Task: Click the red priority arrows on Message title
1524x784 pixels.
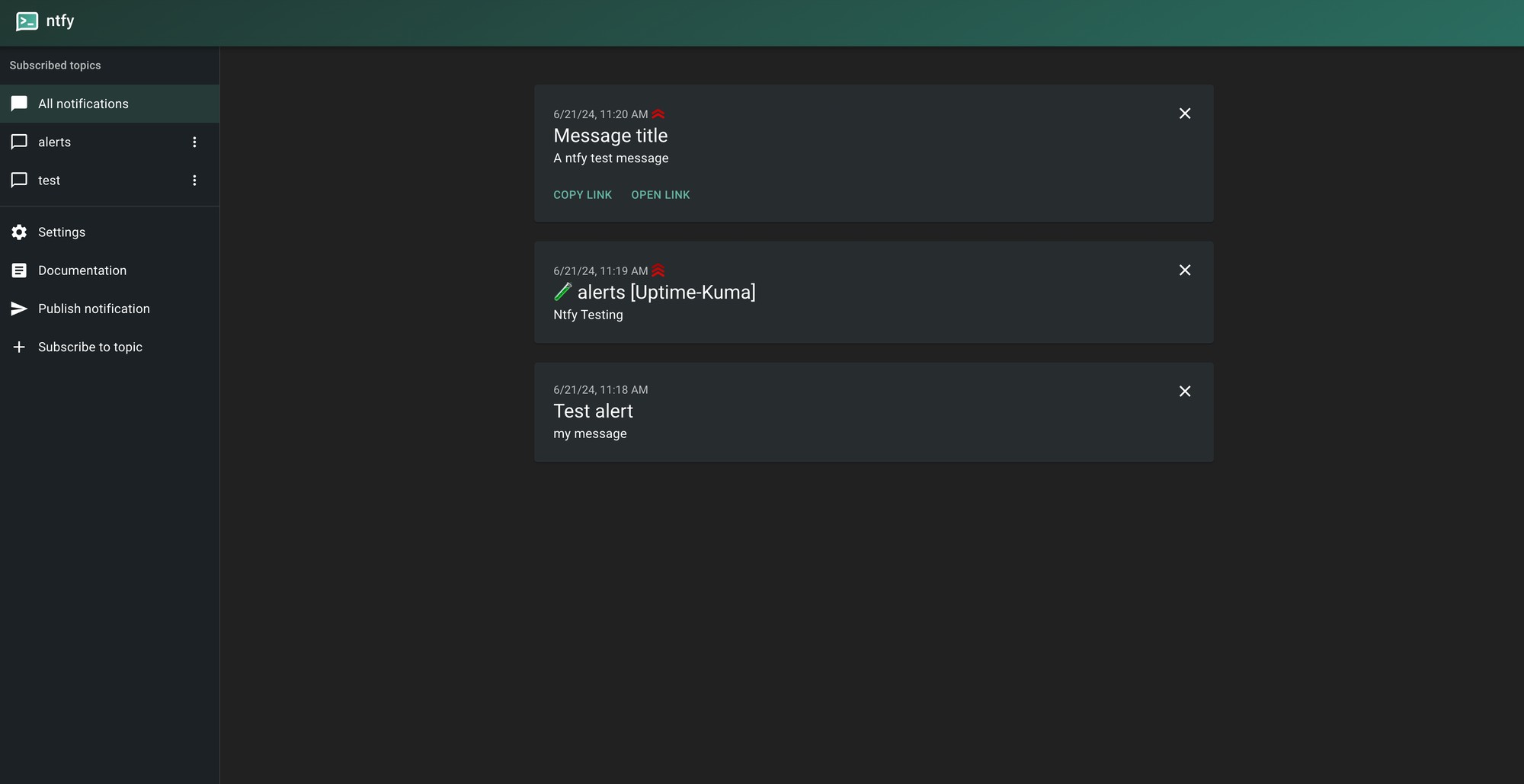Action: pyautogui.click(x=658, y=114)
